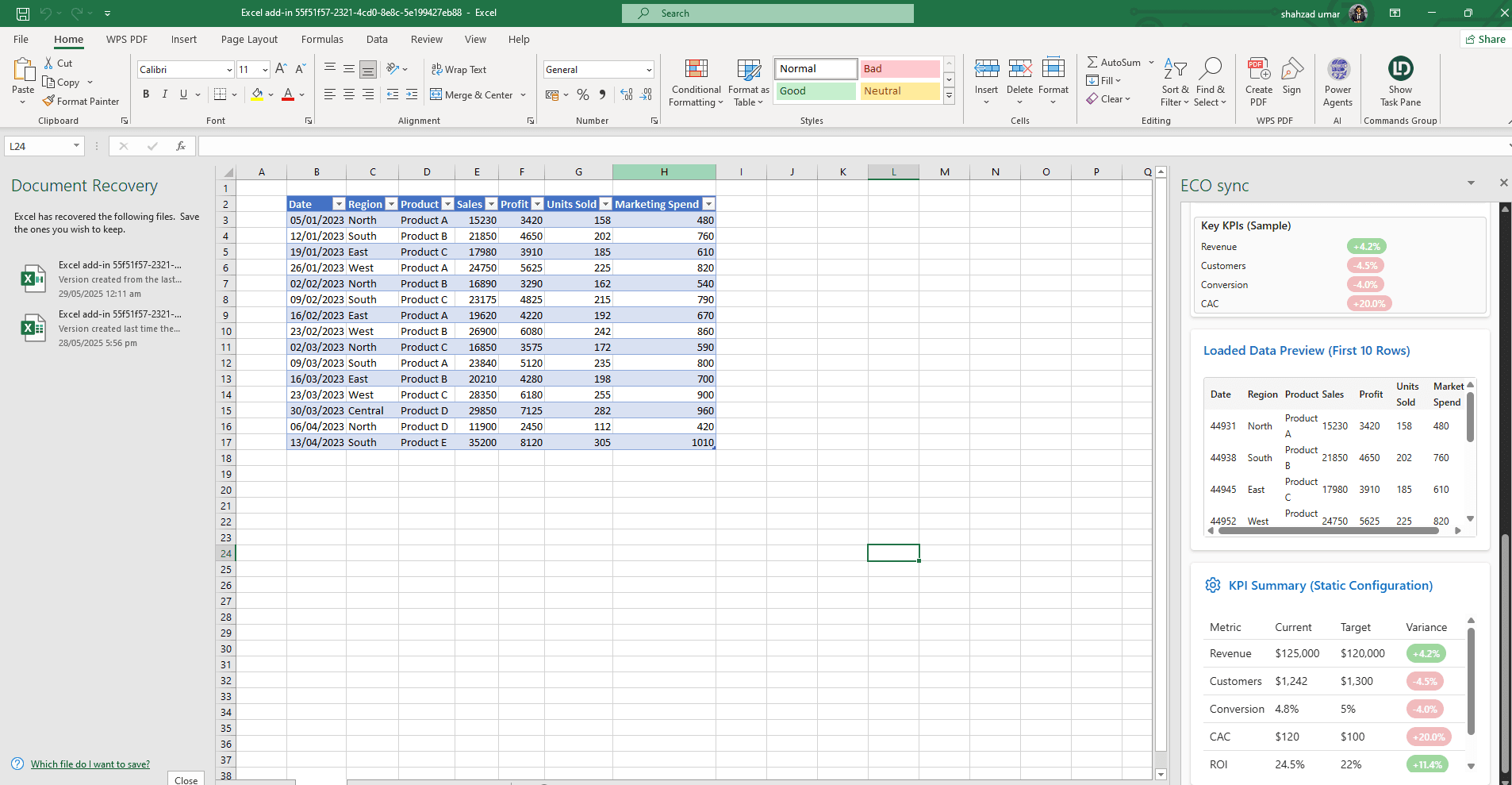
Task: Open Merge & Center dropdown arrow
Action: [524, 95]
